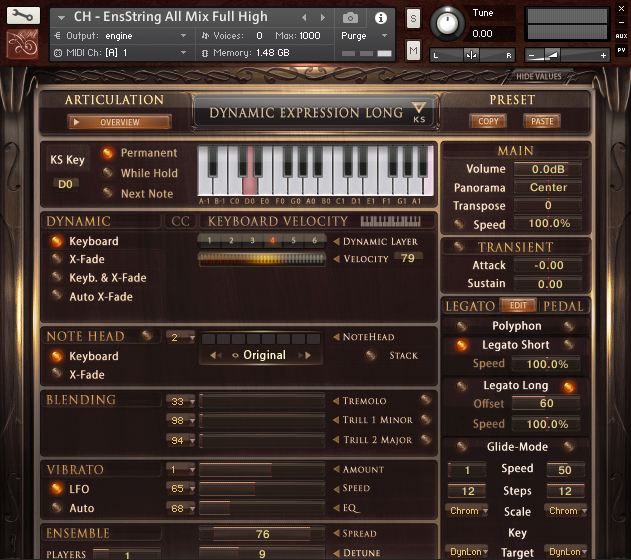This screenshot has width=631, height=560.
Task: Go to previous instrument arrow
Action: (304, 17)
